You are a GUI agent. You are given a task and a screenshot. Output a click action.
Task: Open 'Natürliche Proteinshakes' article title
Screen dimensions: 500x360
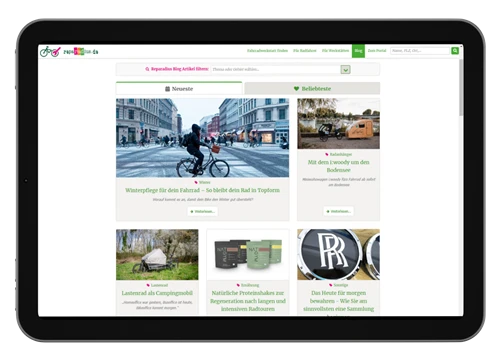tap(248, 301)
